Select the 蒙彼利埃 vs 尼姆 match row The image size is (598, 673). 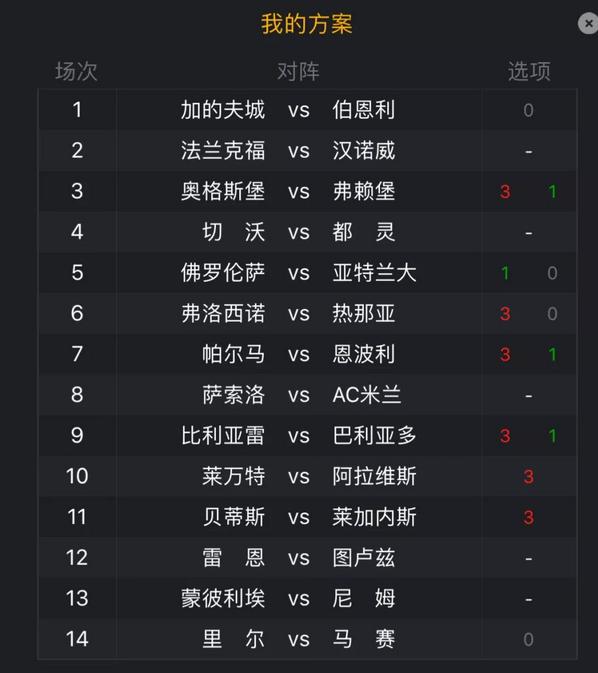[307, 599]
